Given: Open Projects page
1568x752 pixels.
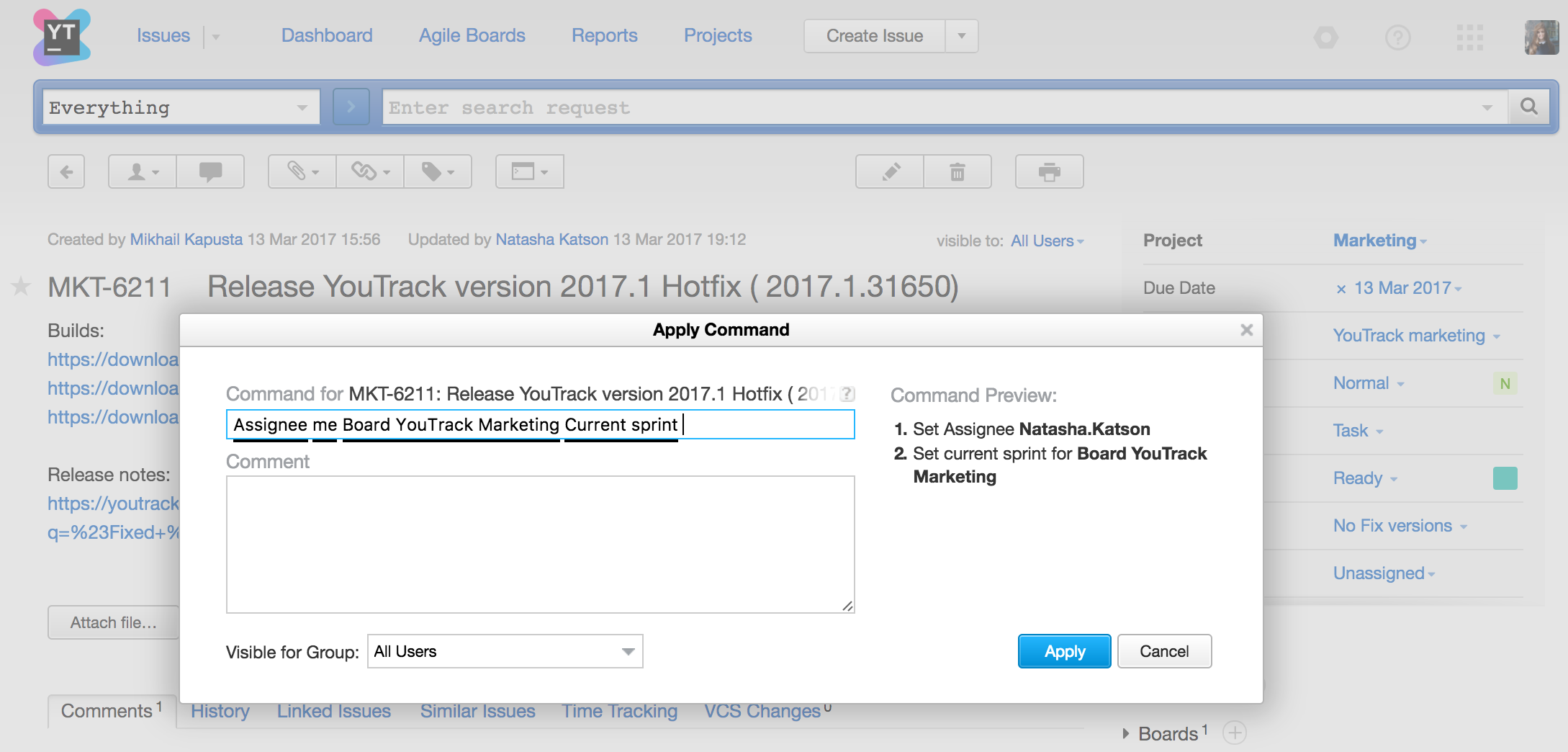Looking at the screenshot, I should 718,35.
